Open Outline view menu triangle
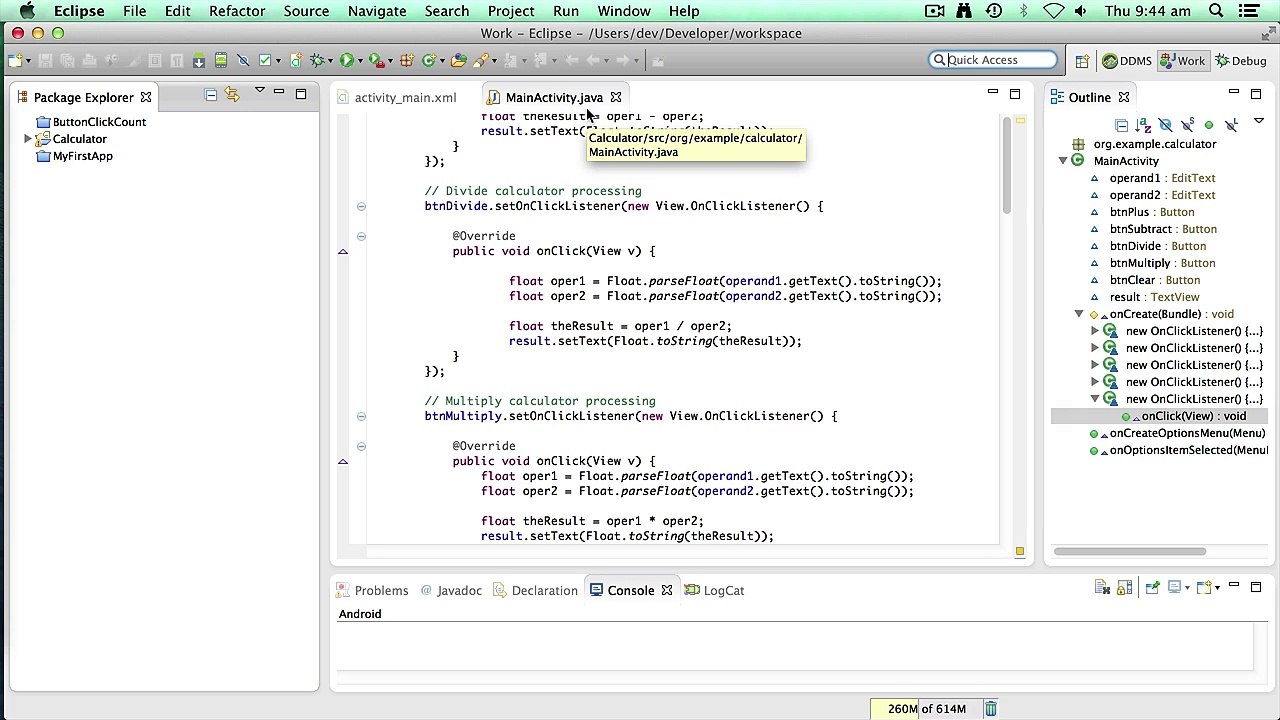The height and width of the screenshot is (720, 1280). click(x=1258, y=120)
